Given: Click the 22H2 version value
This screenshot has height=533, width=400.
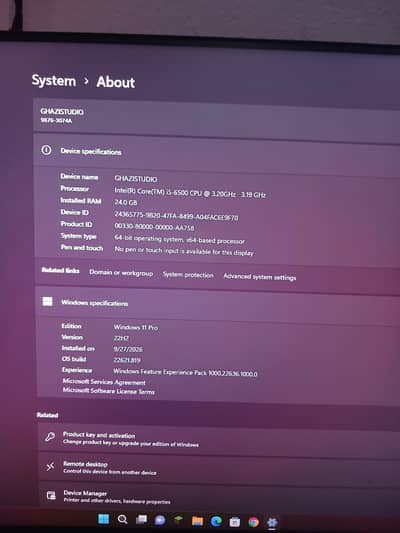Looking at the screenshot, I should (121, 338).
